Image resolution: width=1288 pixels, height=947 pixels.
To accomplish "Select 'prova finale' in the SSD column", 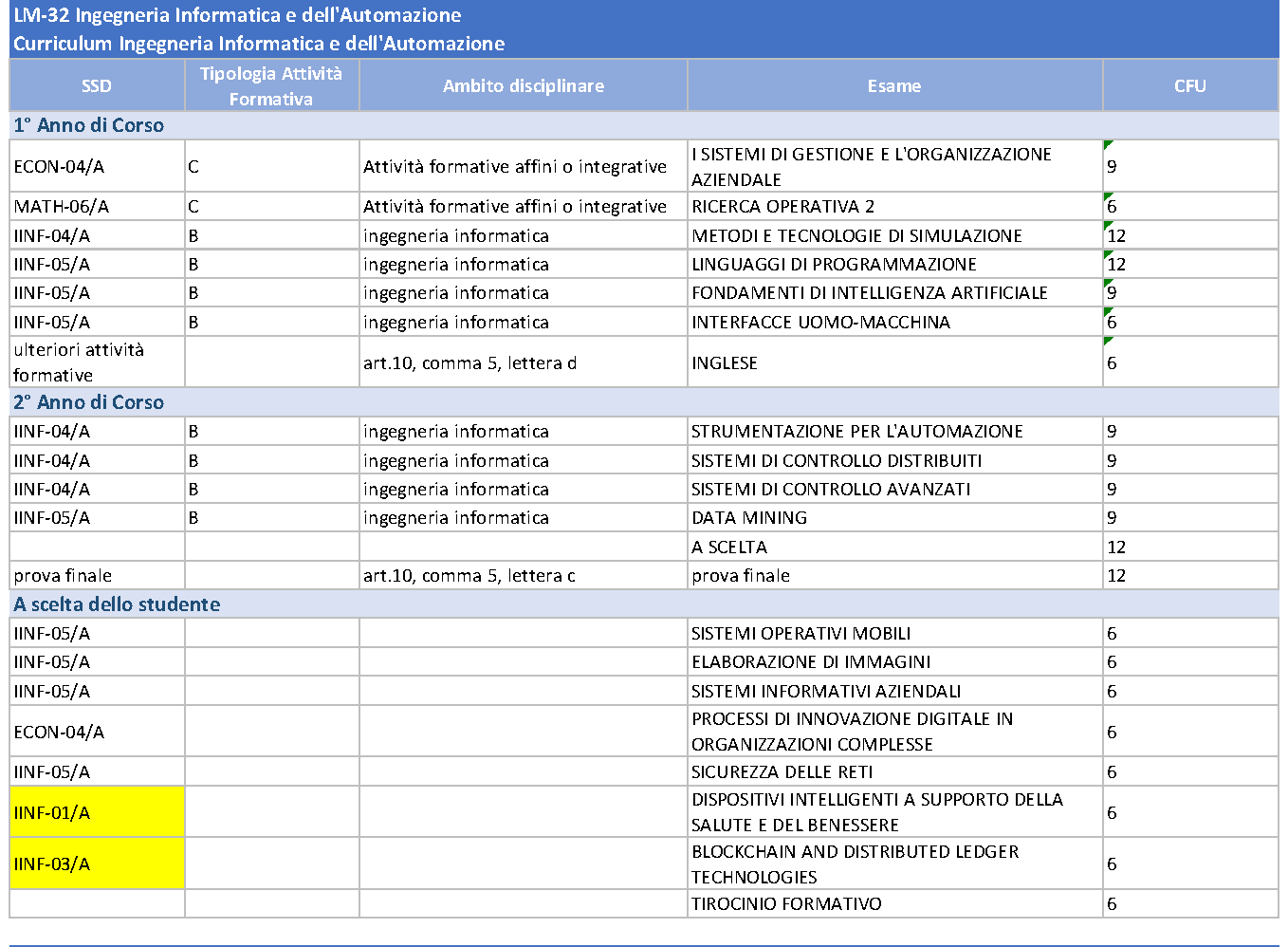I will (x=97, y=575).
